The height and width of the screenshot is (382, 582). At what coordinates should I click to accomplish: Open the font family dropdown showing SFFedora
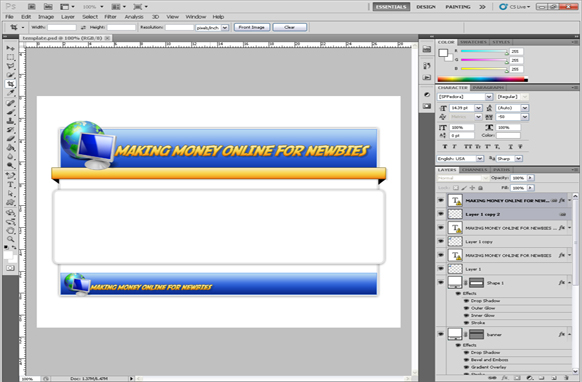[489, 97]
